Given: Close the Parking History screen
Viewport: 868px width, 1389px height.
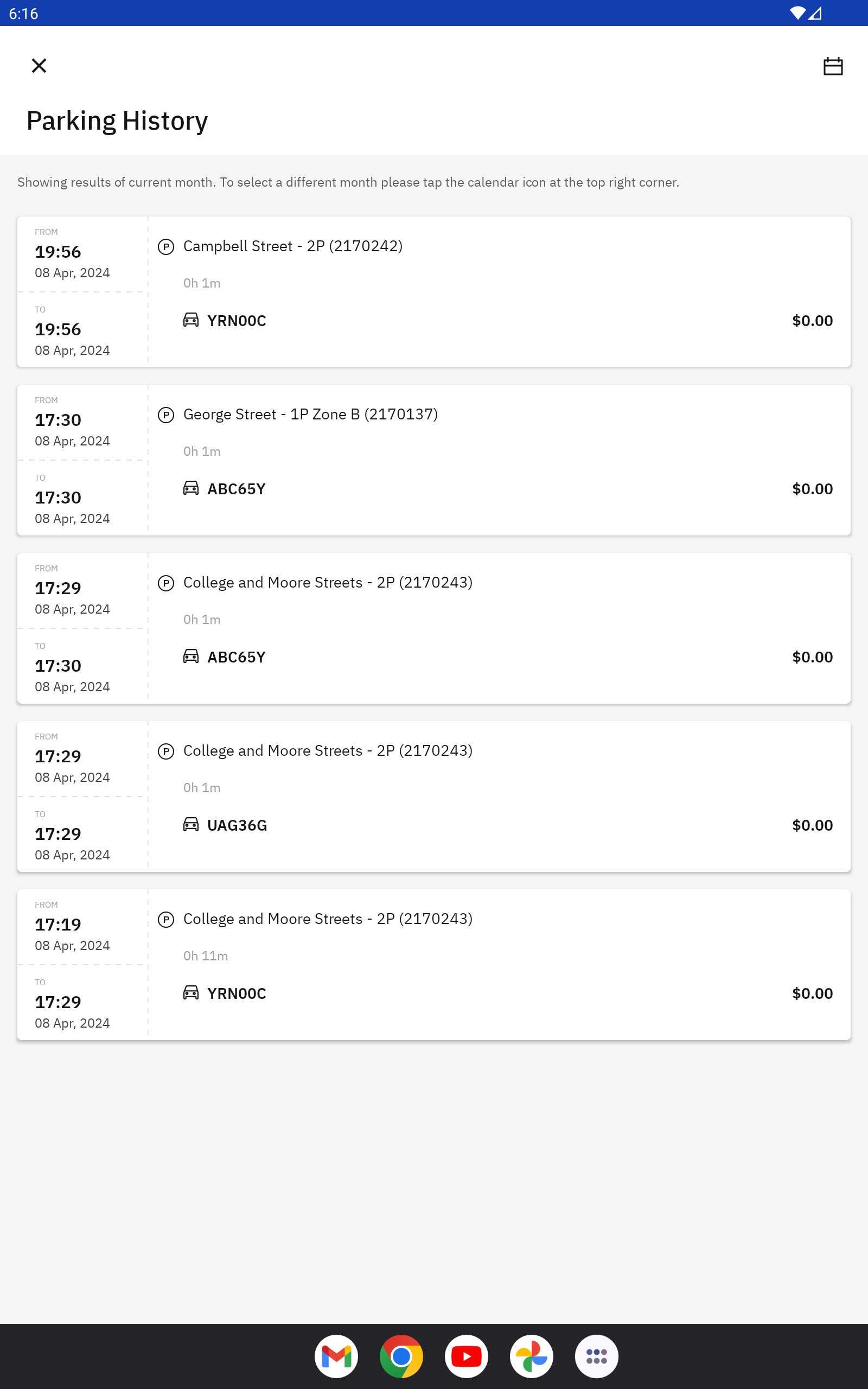Looking at the screenshot, I should 39,66.
